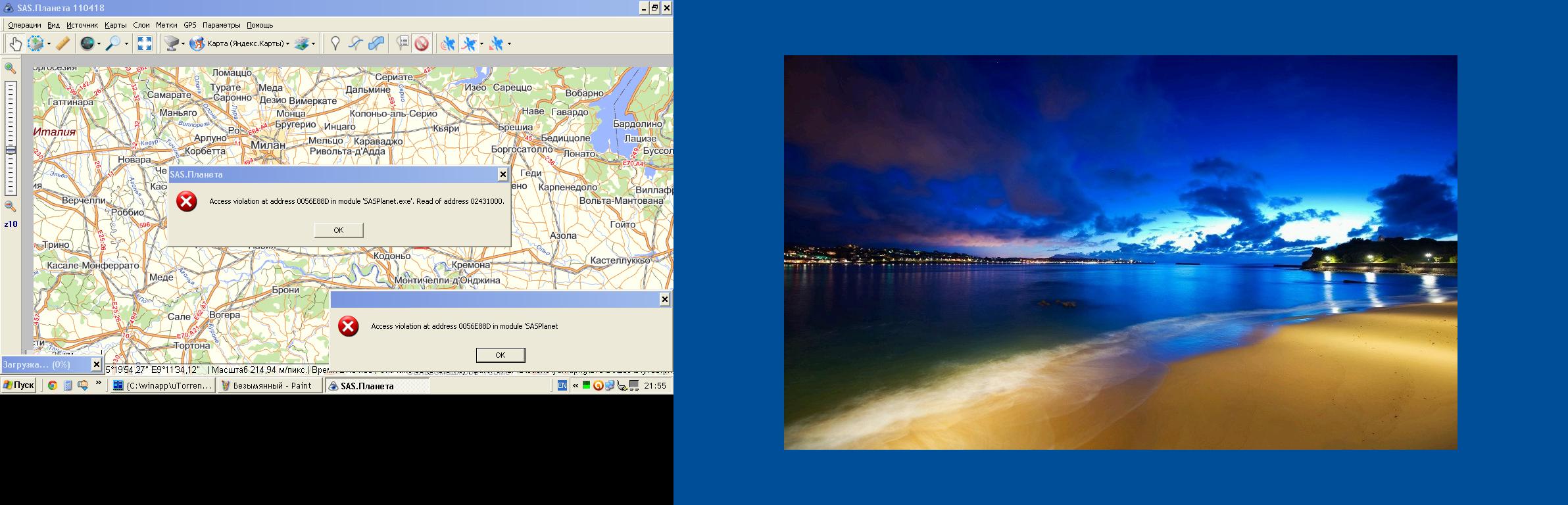The width and height of the screenshot is (1568, 505).
Task: Expand the tile source dropdown arrow
Action: coord(183,44)
